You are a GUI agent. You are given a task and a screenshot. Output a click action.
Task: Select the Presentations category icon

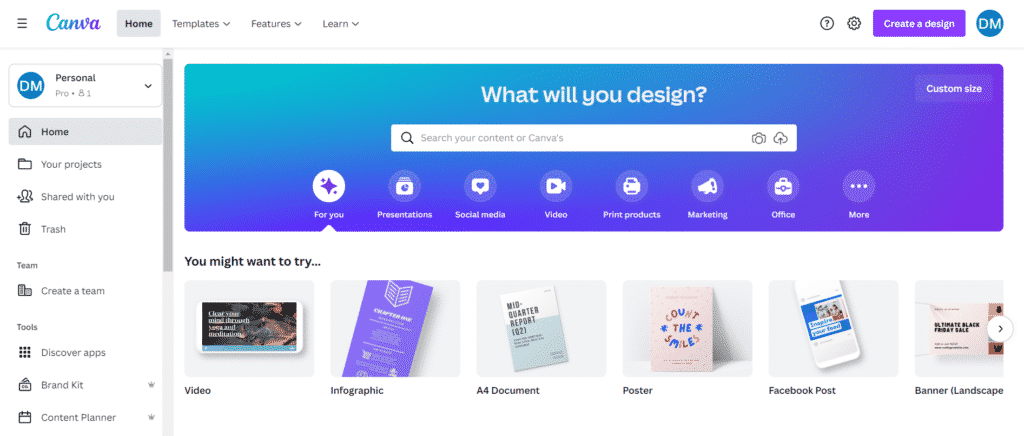tap(404, 187)
